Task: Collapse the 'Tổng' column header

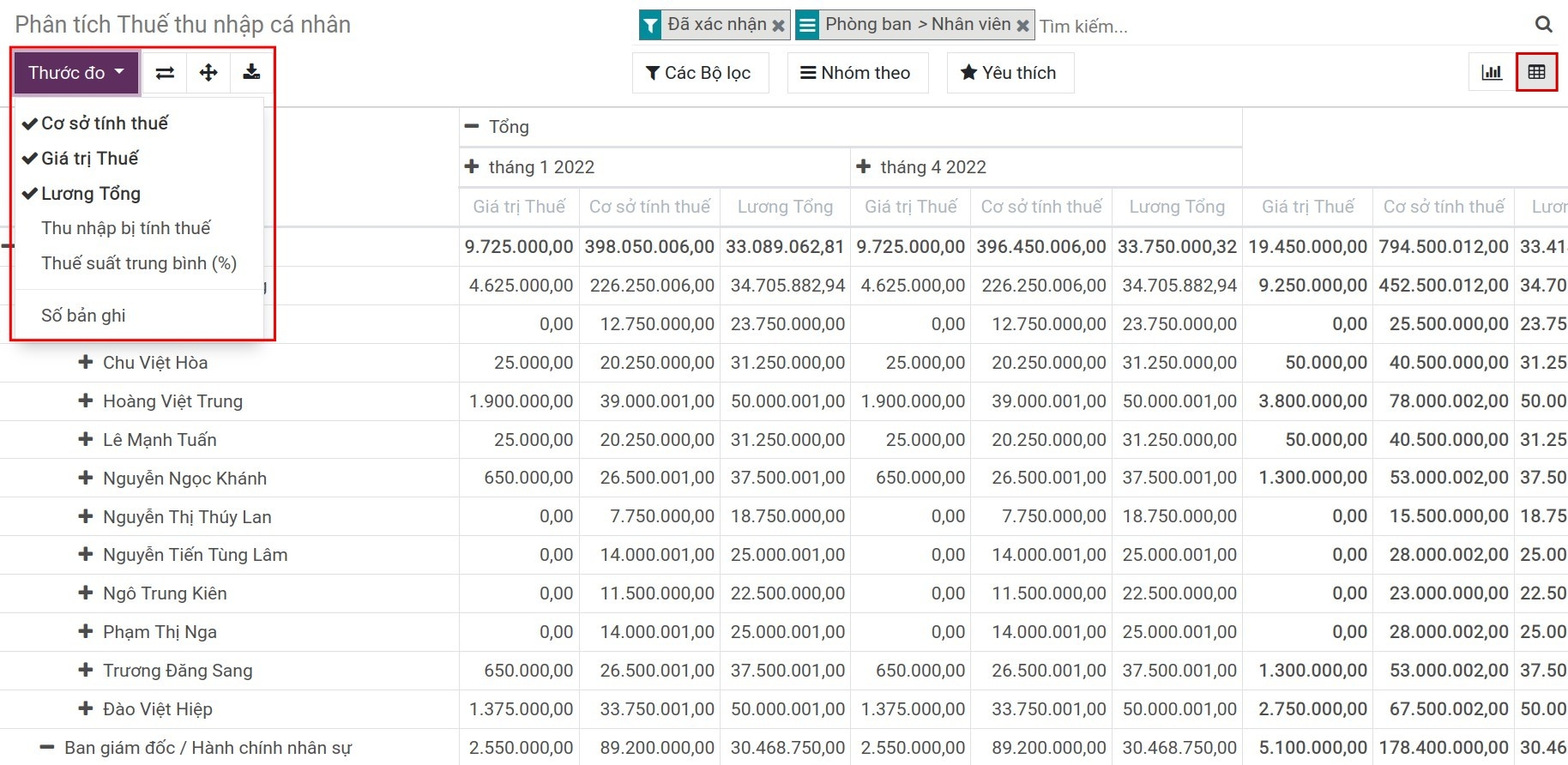Action: 508,127
